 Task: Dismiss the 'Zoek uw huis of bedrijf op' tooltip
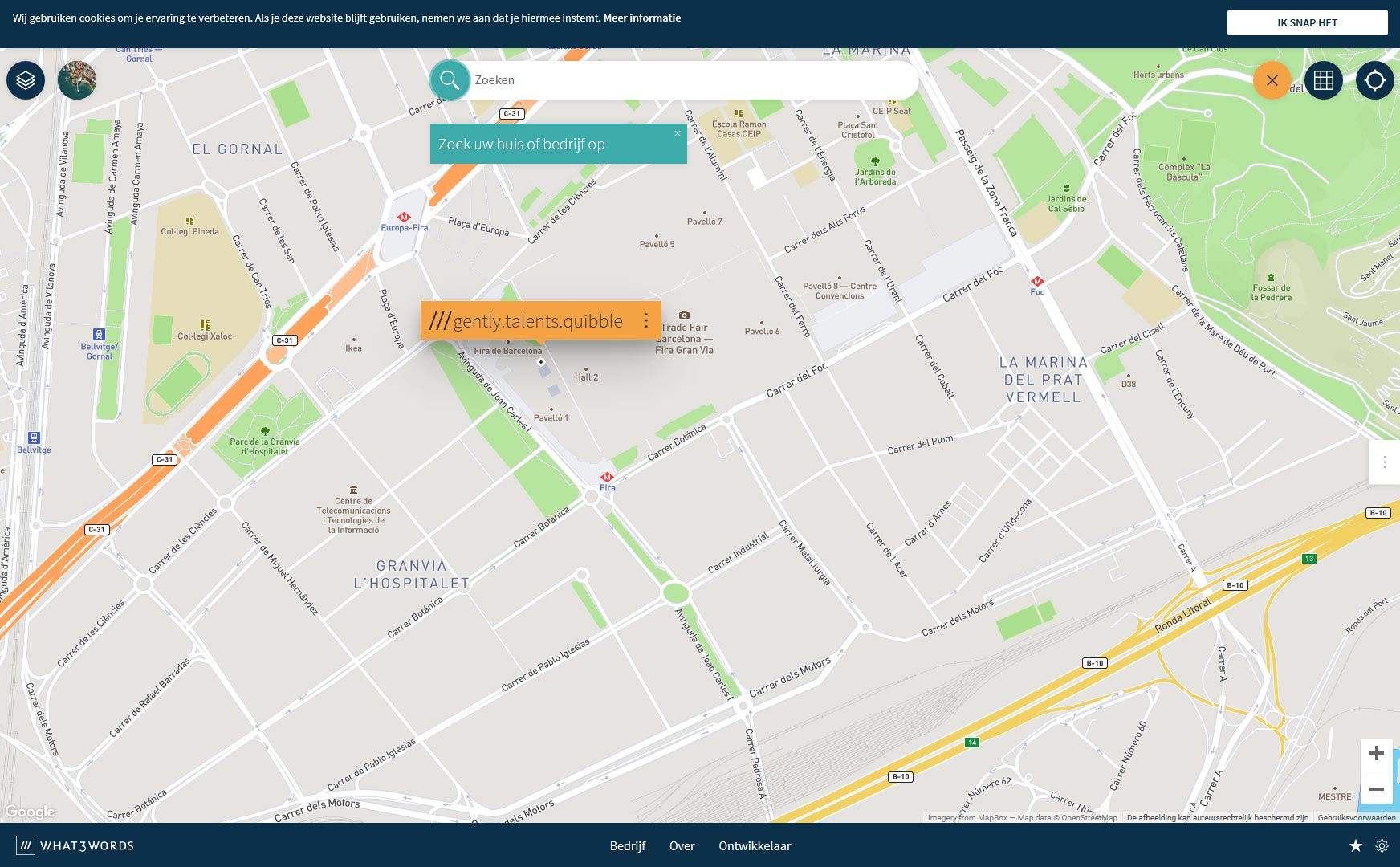click(x=678, y=133)
